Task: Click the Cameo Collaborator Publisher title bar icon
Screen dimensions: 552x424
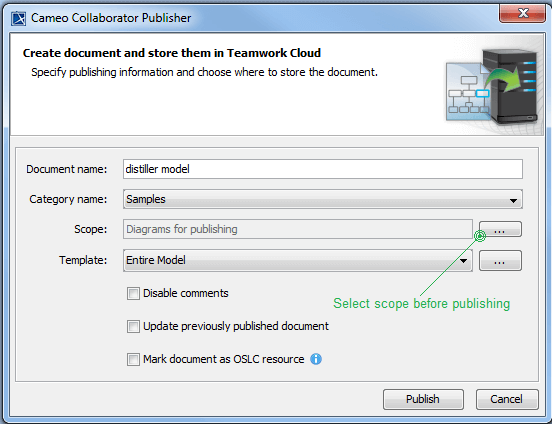Action: coord(18,18)
